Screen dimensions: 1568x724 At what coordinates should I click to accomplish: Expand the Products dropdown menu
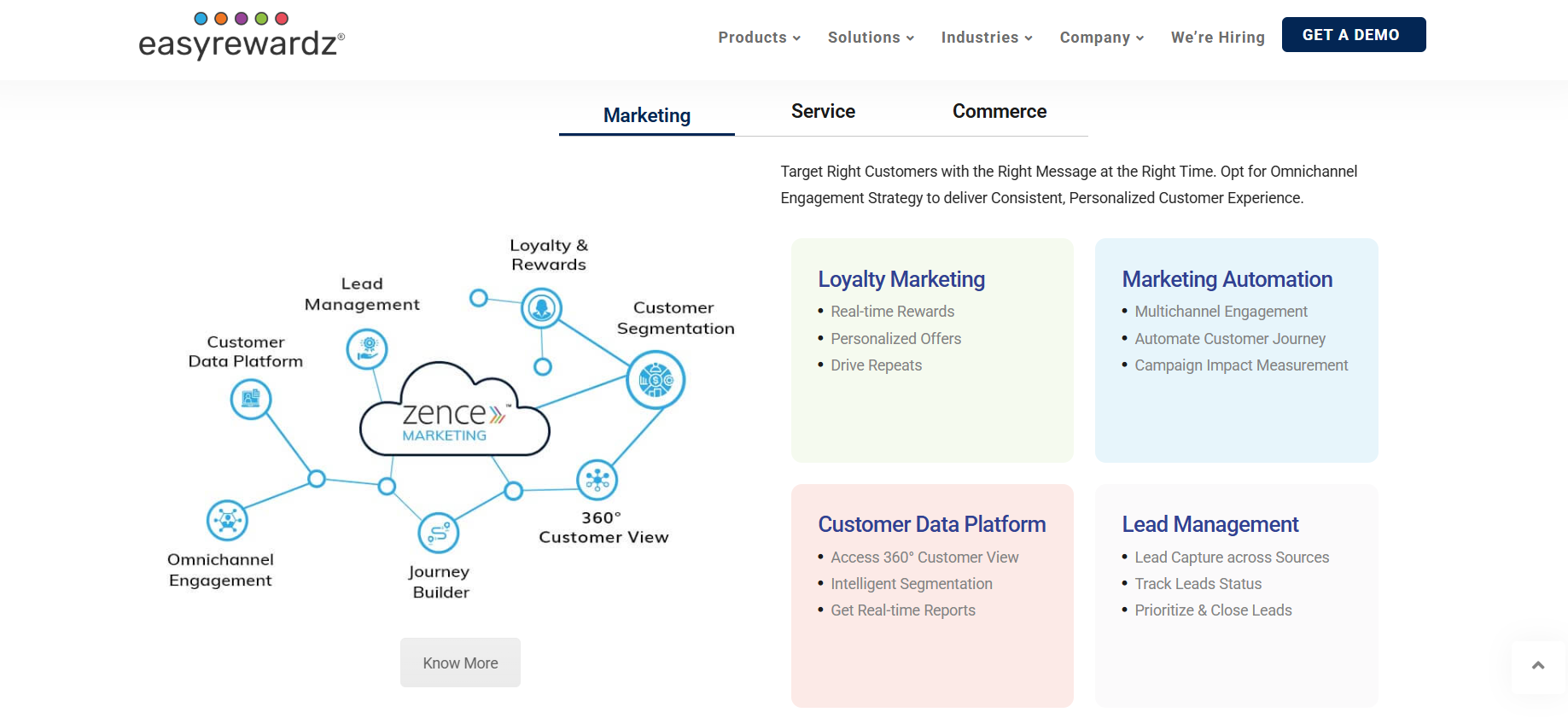tap(759, 38)
